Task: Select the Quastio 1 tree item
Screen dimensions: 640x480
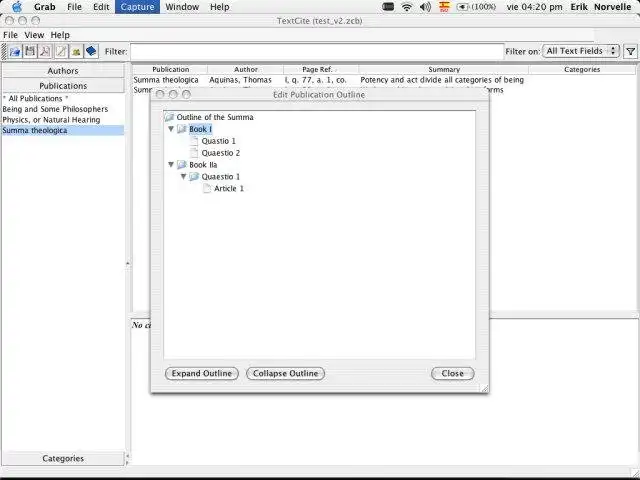Action: click(219, 141)
